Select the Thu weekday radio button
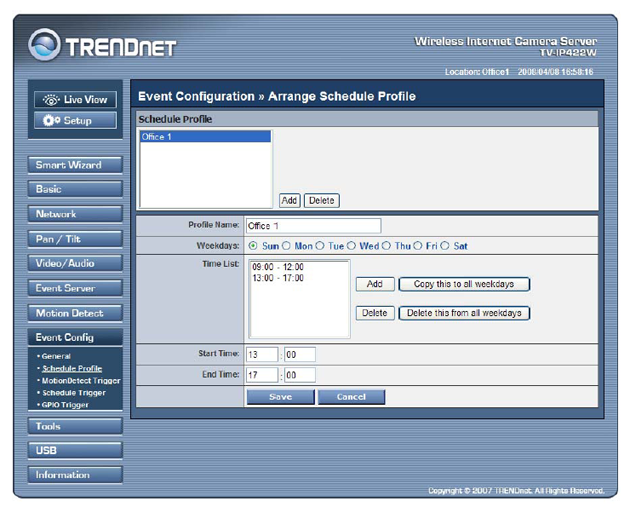The image size is (630, 507). tap(386, 245)
